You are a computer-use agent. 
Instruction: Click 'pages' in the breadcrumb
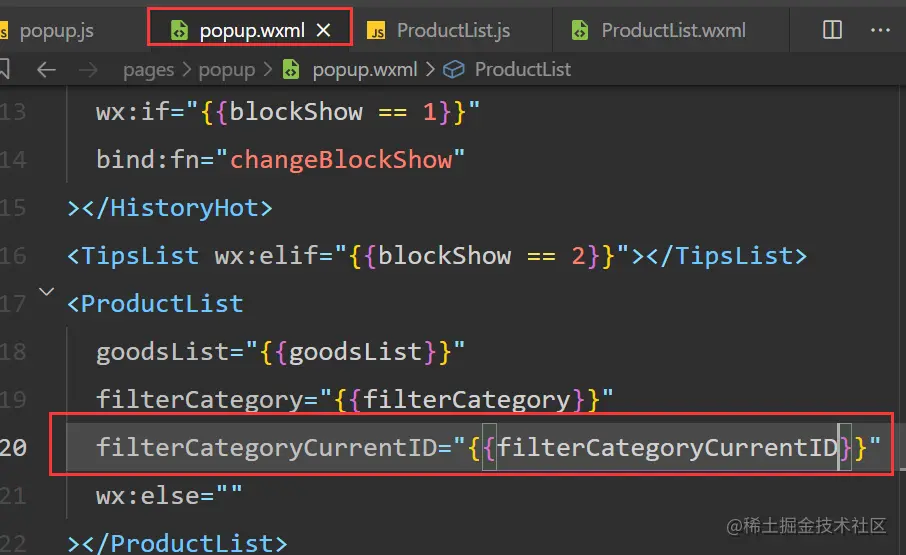pyautogui.click(x=148, y=70)
